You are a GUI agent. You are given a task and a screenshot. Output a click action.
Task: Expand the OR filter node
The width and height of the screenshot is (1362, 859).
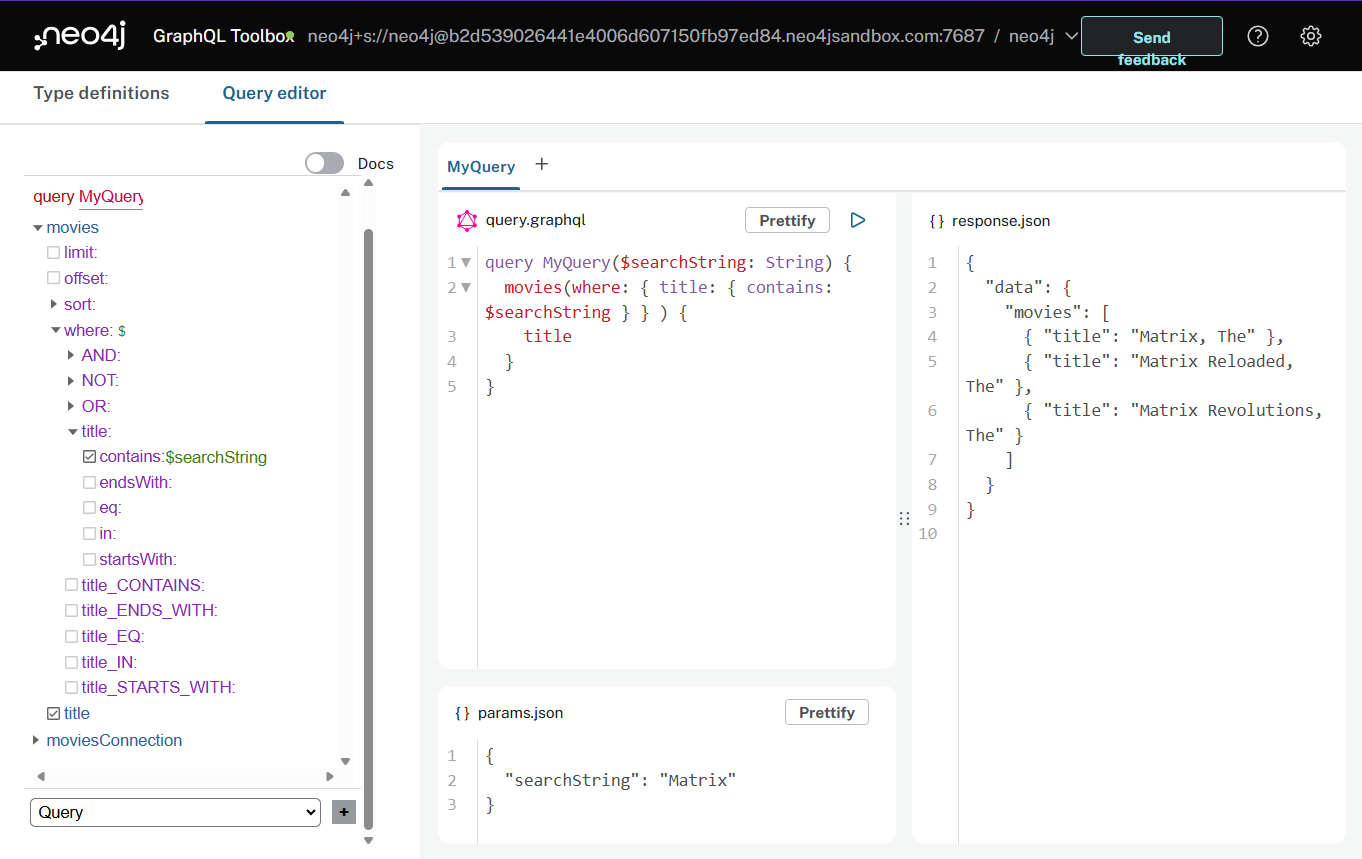pyautogui.click(x=71, y=406)
